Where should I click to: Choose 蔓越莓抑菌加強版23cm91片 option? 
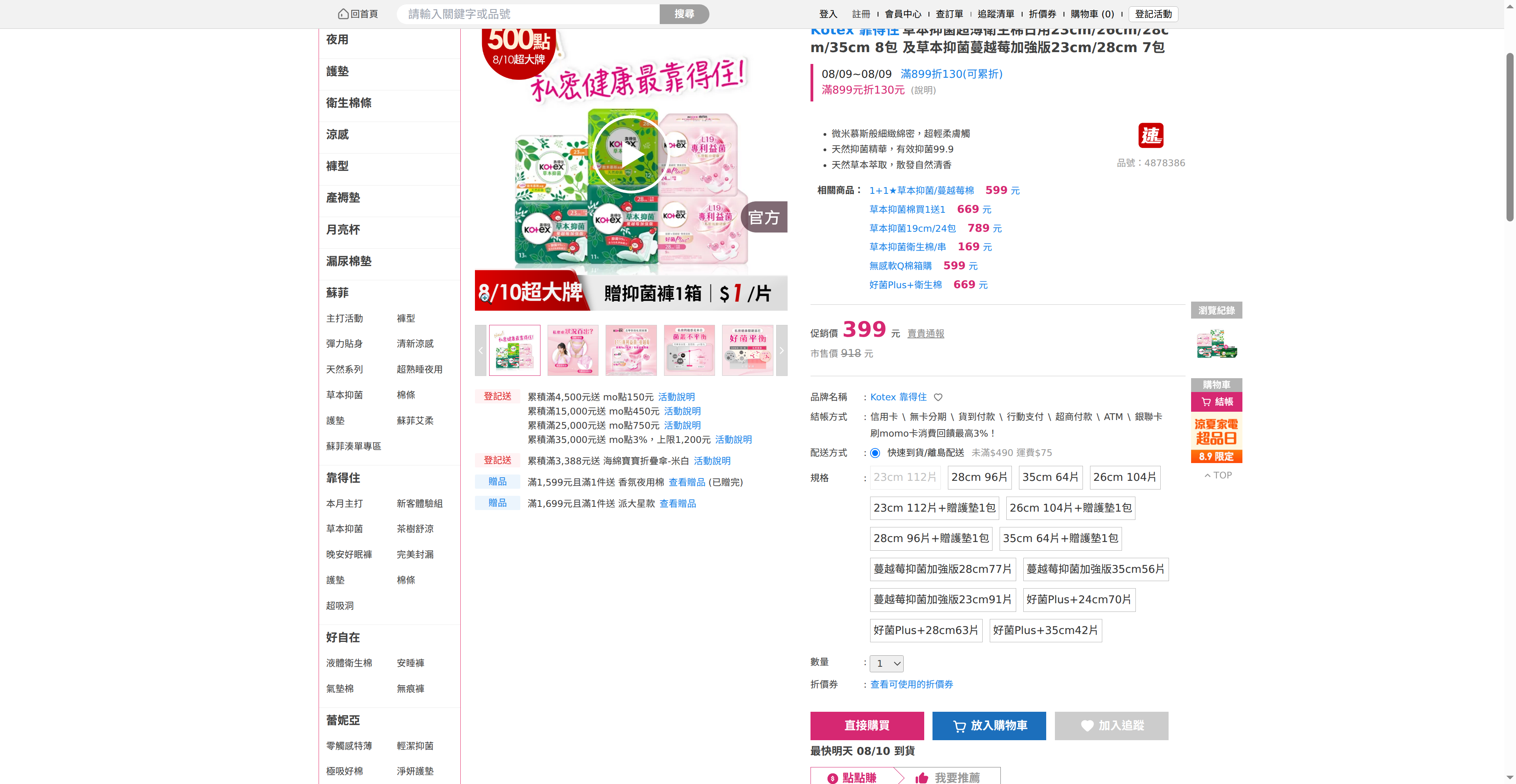tap(943, 600)
